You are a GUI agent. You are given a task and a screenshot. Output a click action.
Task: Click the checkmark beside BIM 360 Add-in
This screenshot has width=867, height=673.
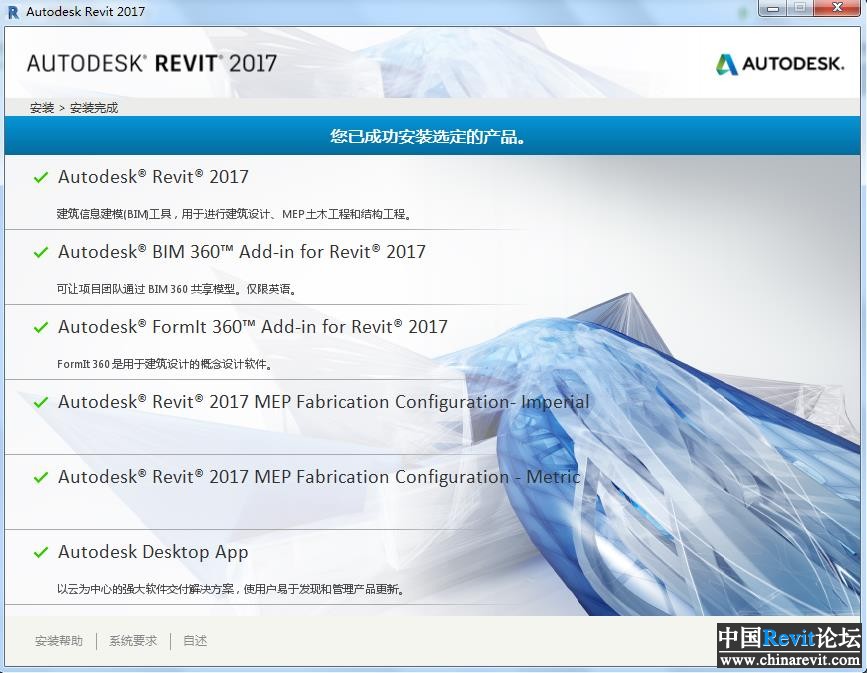[41, 252]
